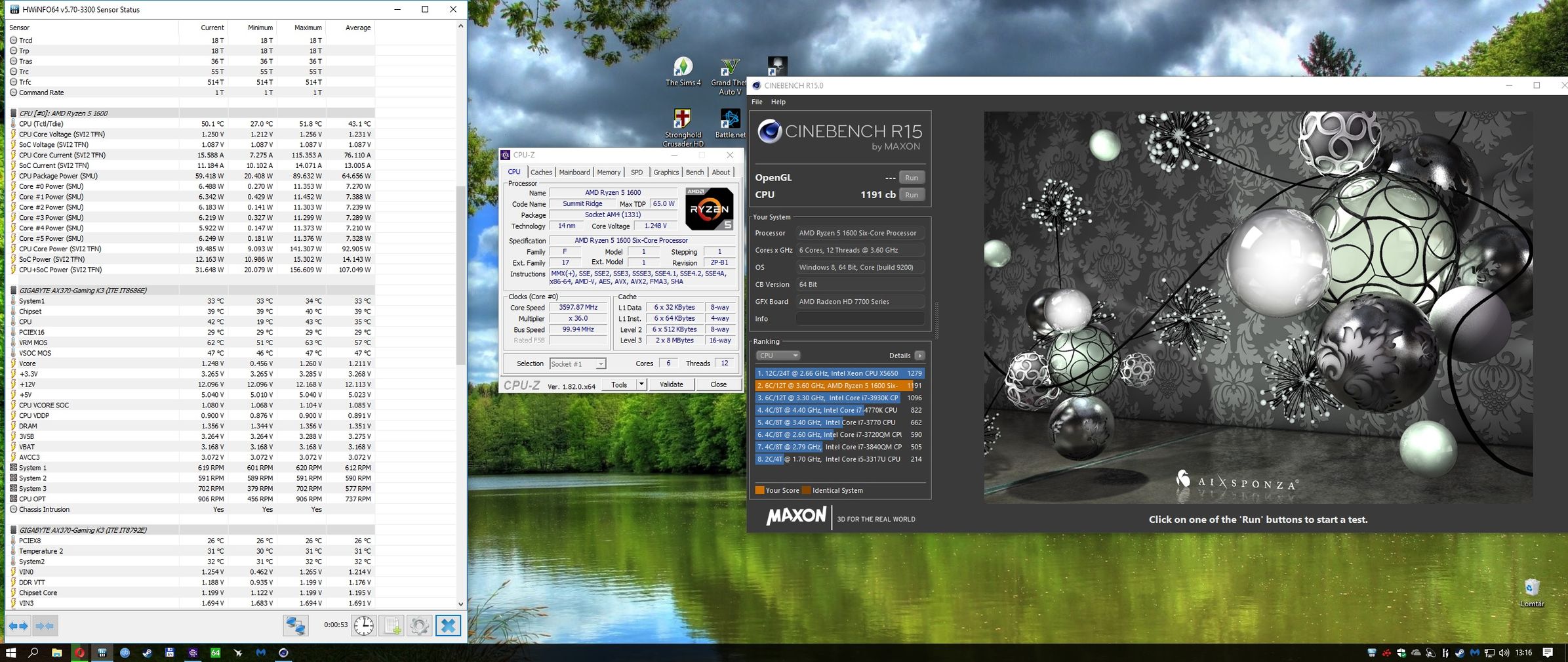Open Cinebench File menu
Screen dimensions: 1568x662
(757, 102)
